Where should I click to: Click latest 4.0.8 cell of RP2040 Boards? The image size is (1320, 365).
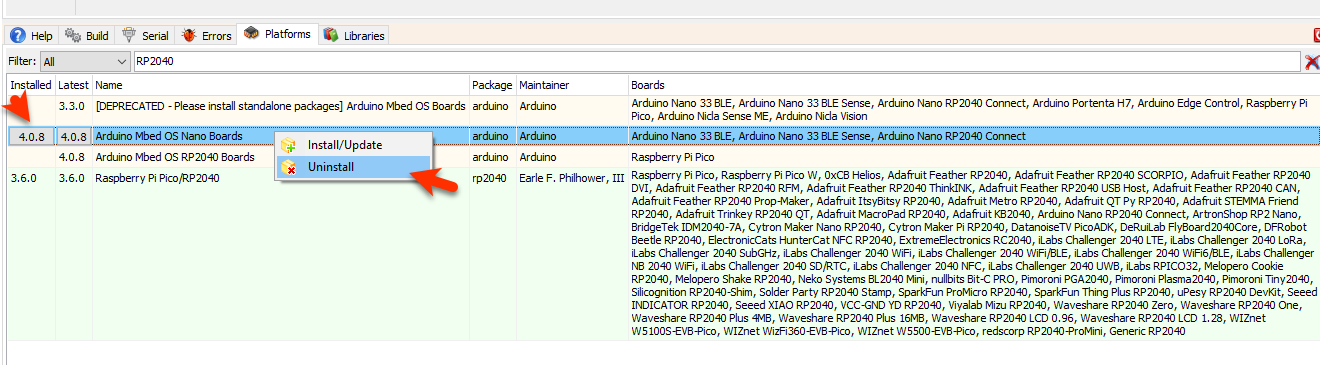tap(74, 157)
